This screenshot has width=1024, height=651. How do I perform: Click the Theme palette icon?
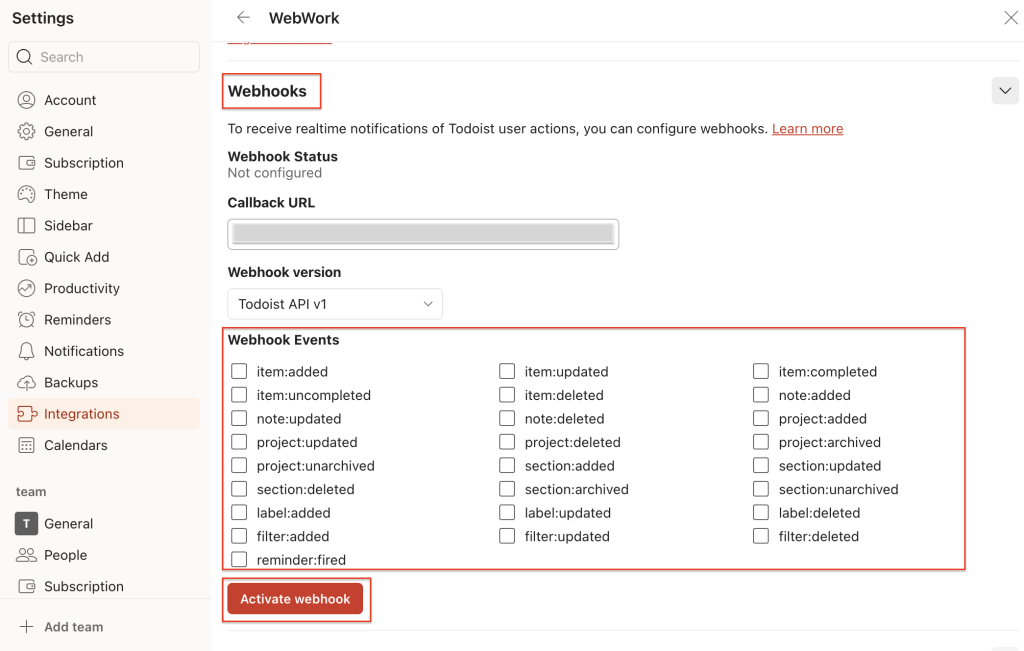(x=26, y=194)
